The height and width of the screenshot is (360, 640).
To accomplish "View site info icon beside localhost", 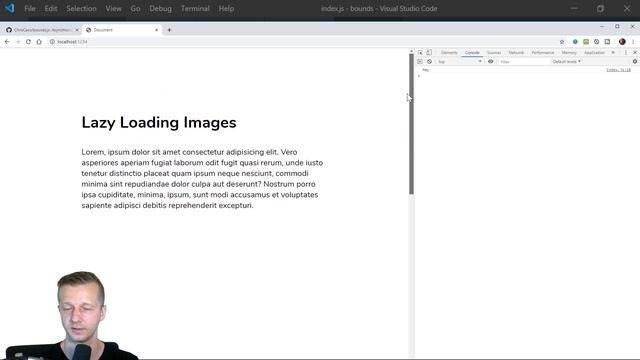I will coord(52,42).
